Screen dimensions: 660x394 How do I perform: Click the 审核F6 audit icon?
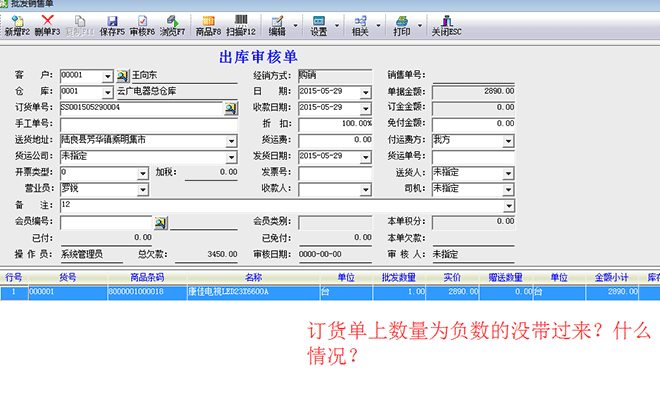pyautogui.click(x=142, y=21)
